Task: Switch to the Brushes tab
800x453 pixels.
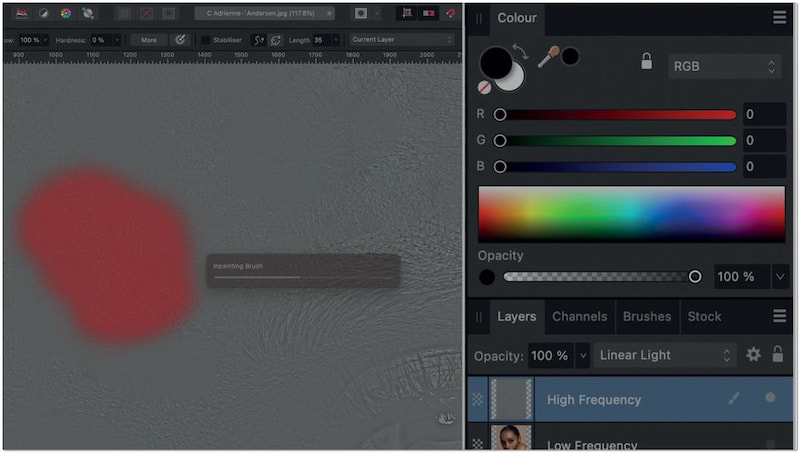Action: pyautogui.click(x=646, y=316)
